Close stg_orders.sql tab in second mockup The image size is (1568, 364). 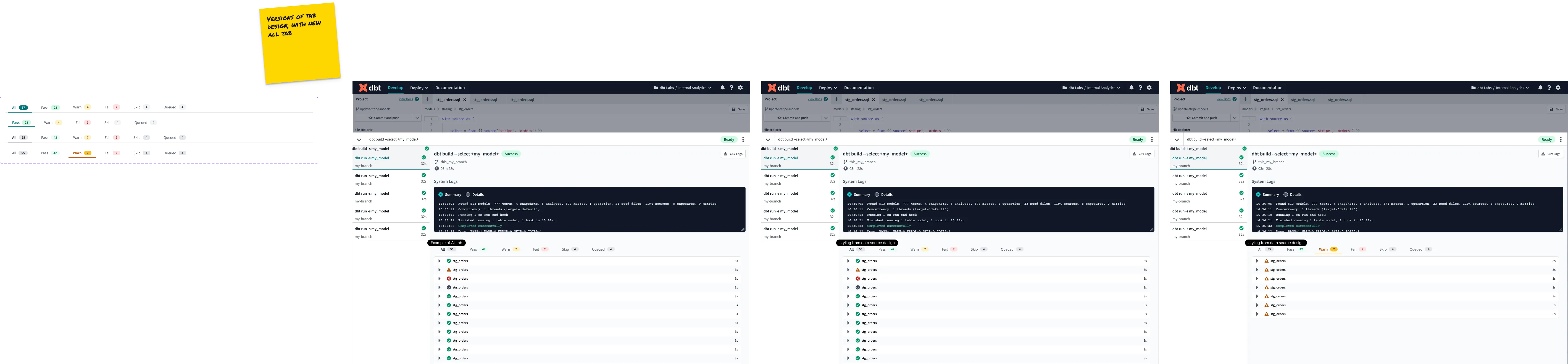click(874, 100)
